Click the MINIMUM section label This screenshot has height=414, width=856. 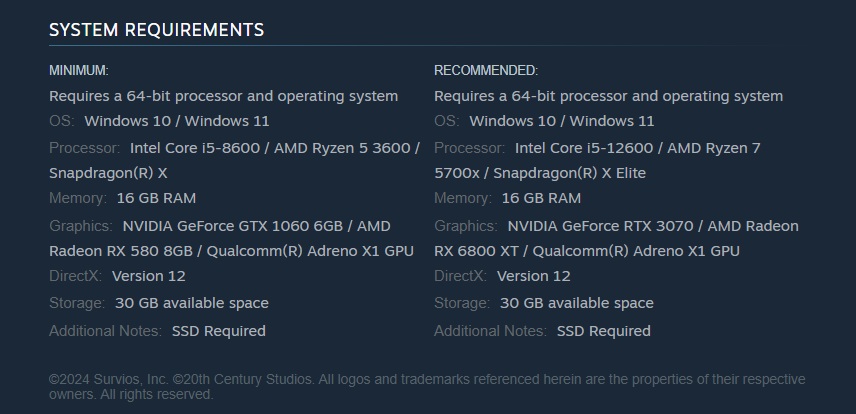(x=79, y=71)
